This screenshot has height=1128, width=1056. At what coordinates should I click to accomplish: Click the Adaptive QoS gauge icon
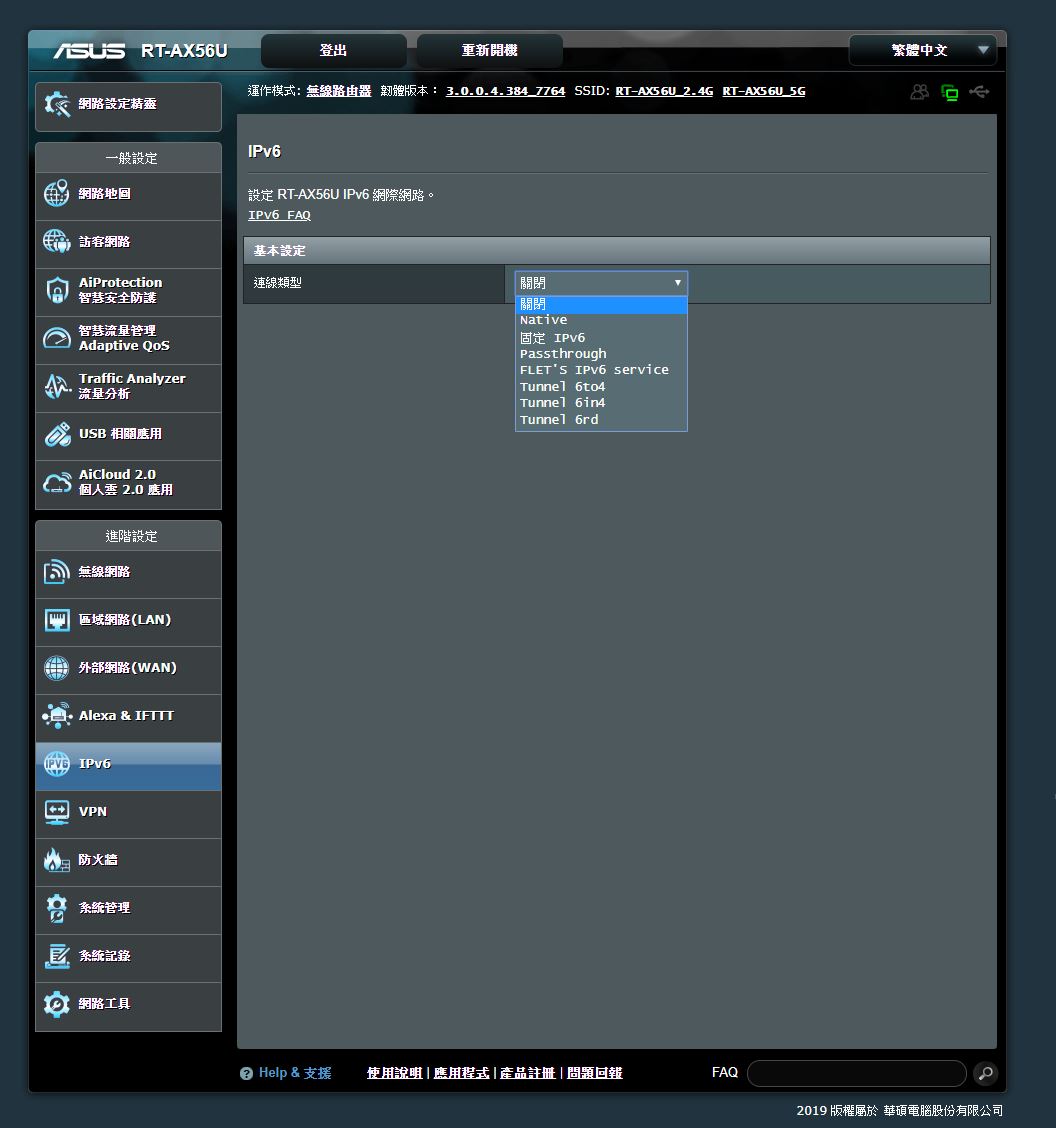coord(57,338)
